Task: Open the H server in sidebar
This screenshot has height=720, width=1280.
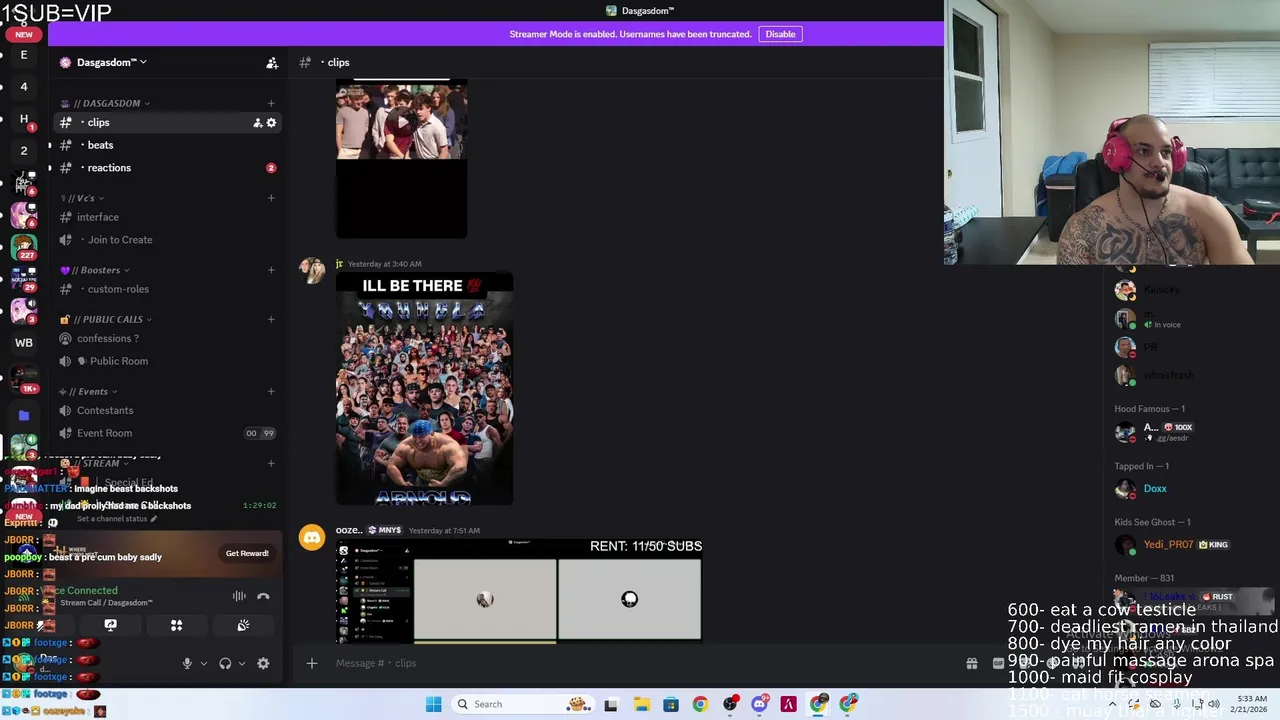Action: (24, 119)
